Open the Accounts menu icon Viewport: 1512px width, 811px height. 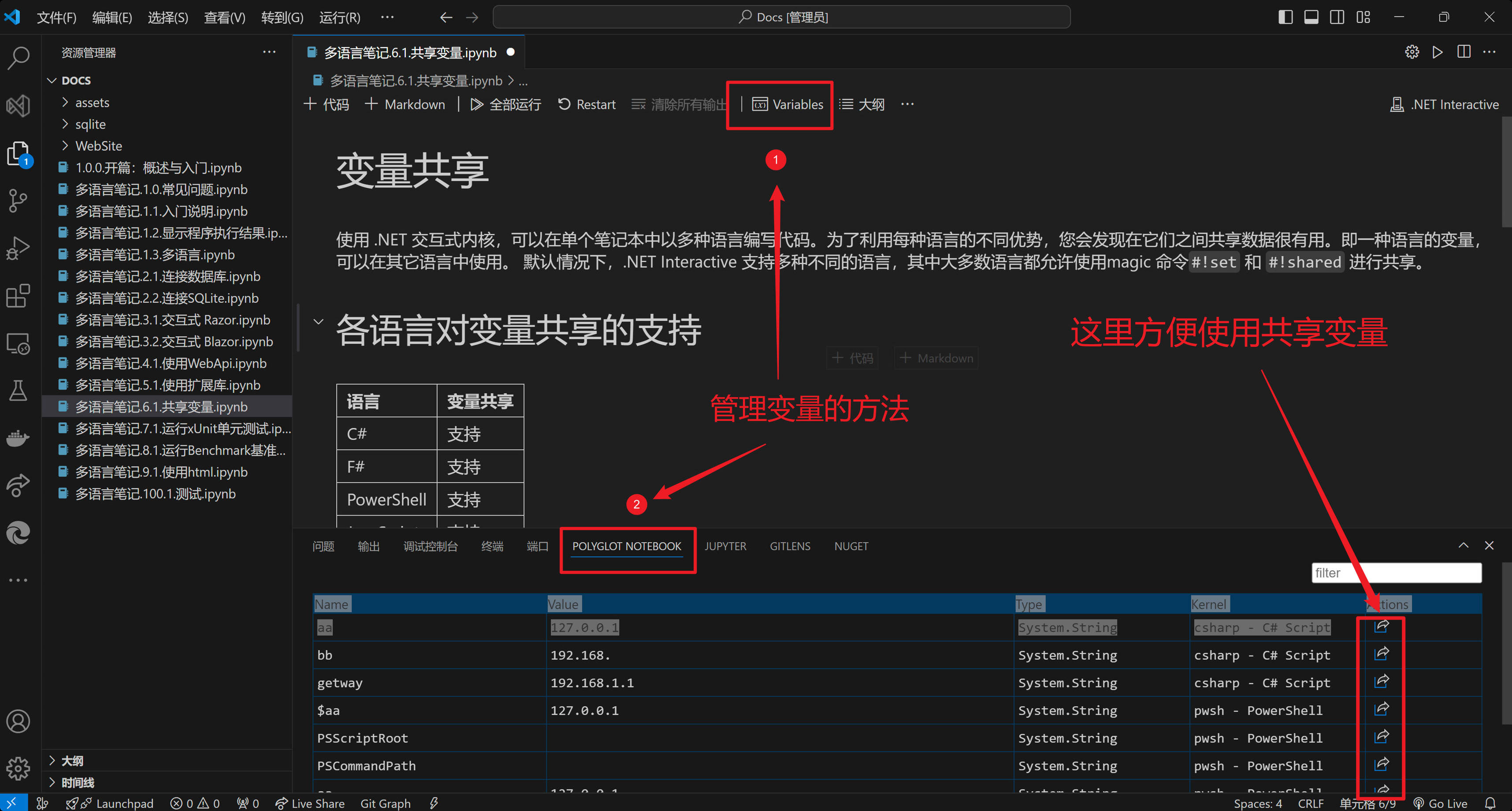click(18, 721)
